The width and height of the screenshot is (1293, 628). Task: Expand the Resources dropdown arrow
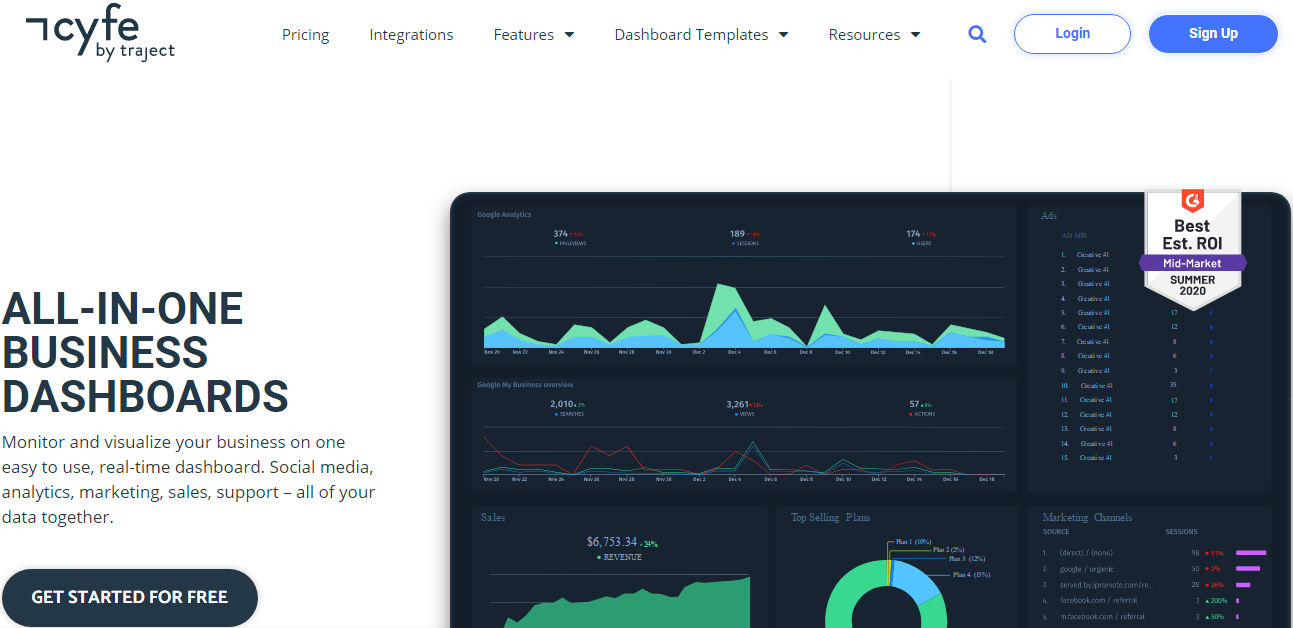click(x=915, y=35)
